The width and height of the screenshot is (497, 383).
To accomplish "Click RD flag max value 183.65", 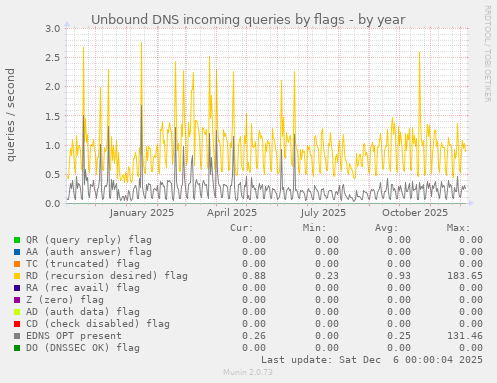I will point(465,276).
